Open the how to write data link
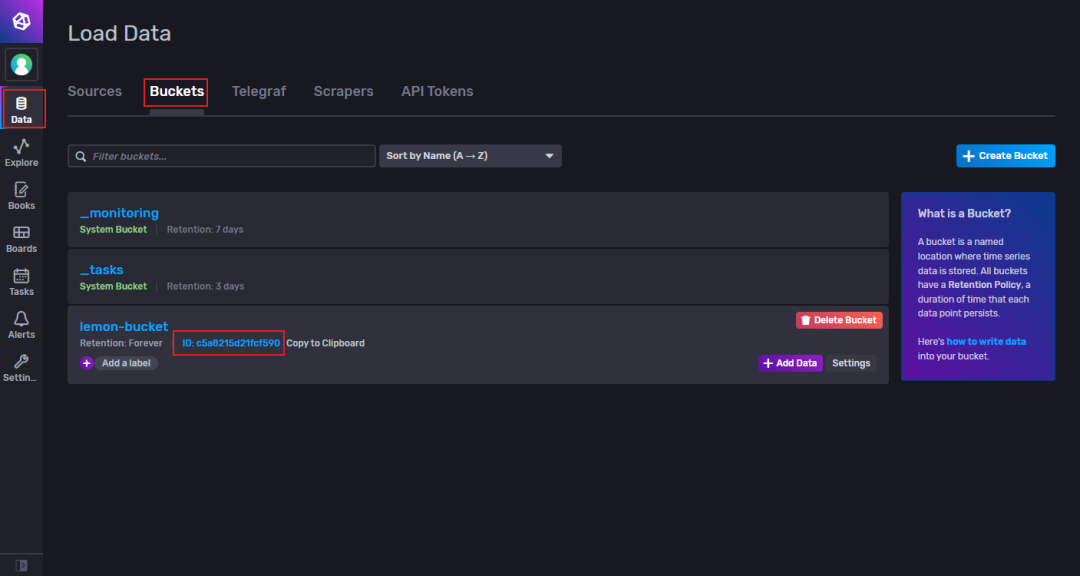1080x576 pixels. (x=985, y=340)
